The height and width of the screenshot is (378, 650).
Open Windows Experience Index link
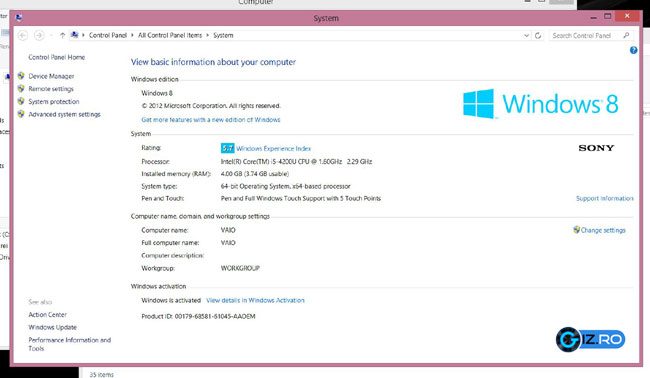pyautogui.click(x=274, y=148)
